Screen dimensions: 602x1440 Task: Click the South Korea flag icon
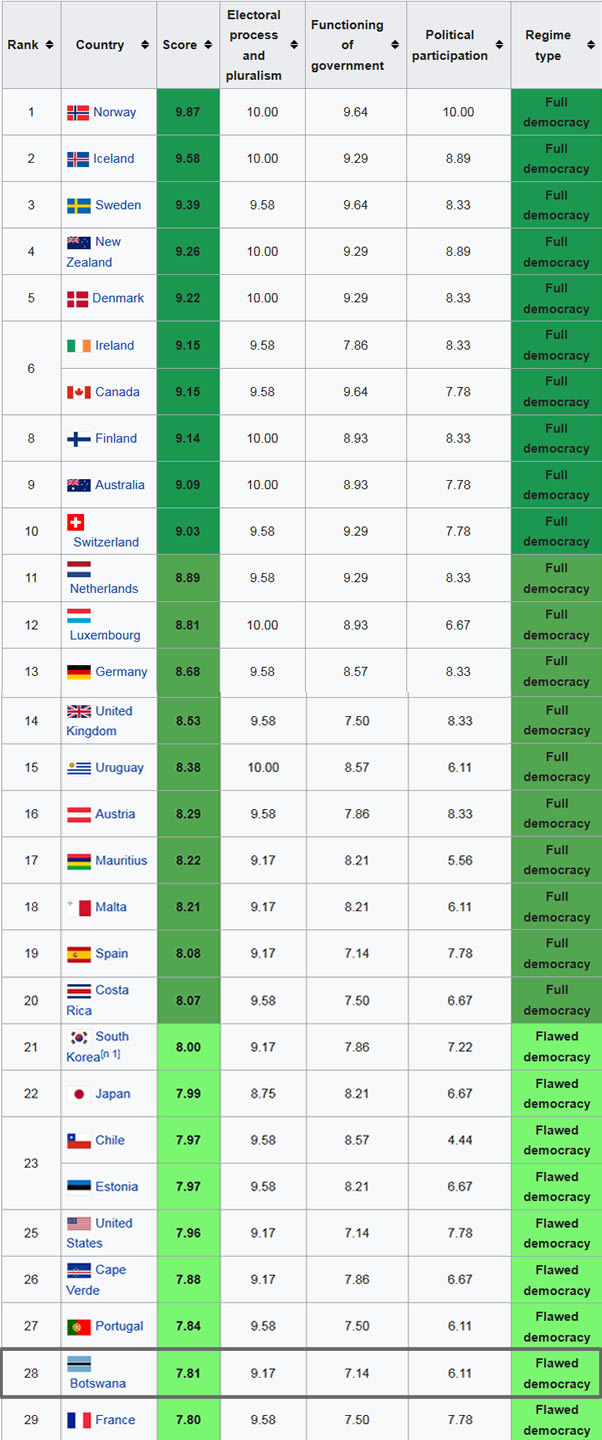click(79, 1038)
